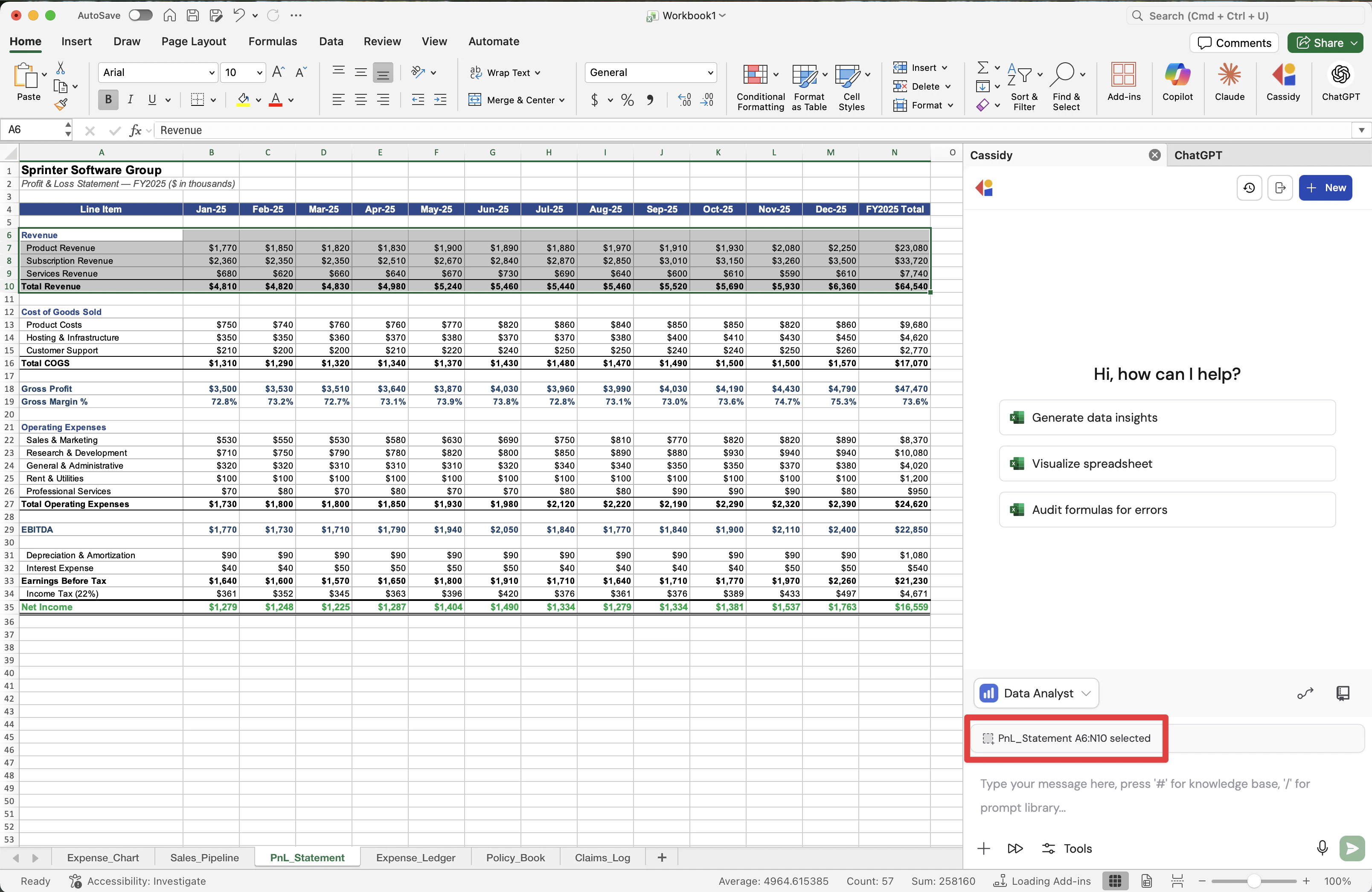This screenshot has height=892, width=1372.
Task: Apply comma style number format
Action: tap(650, 100)
